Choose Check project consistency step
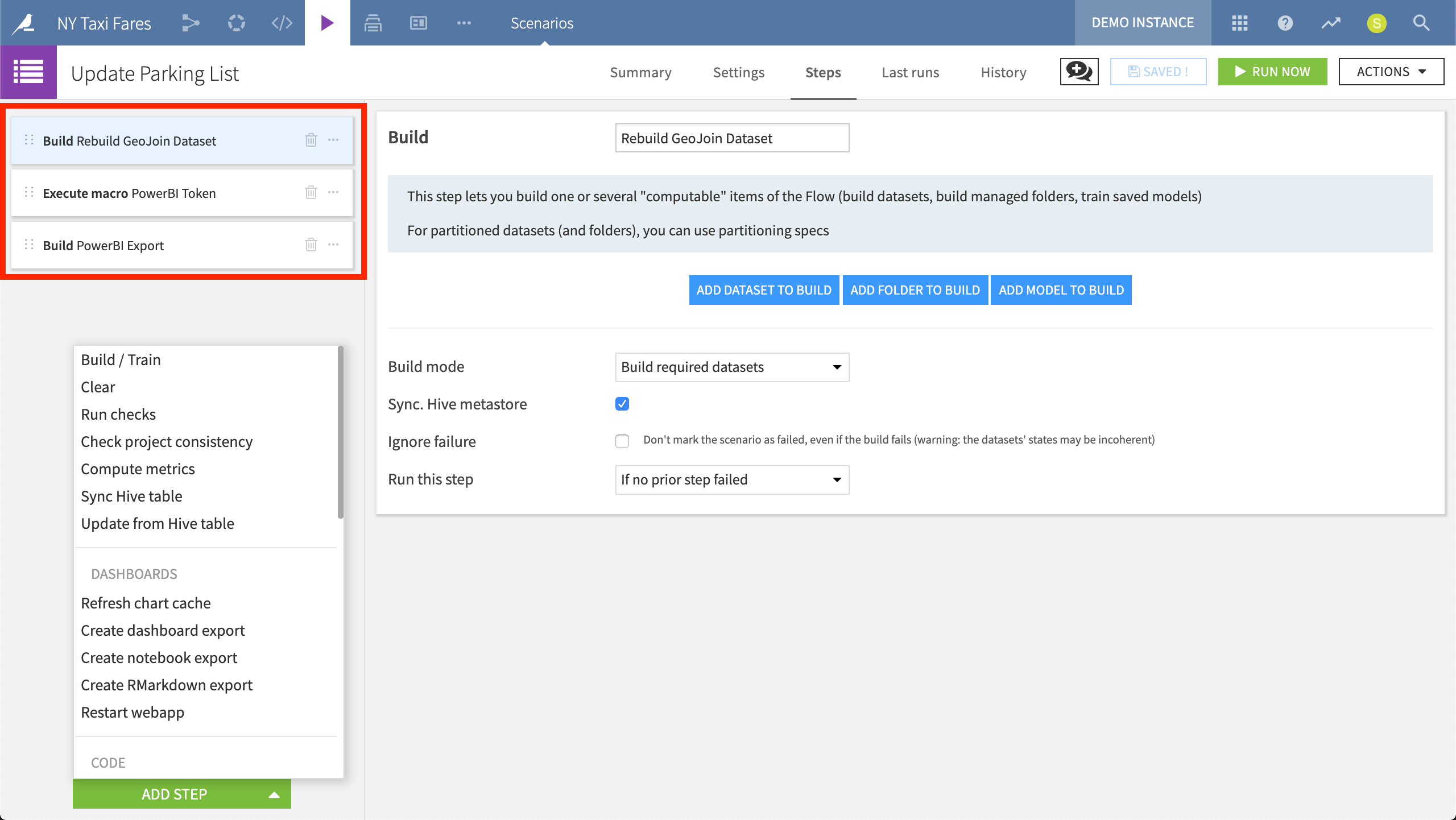 pos(167,441)
